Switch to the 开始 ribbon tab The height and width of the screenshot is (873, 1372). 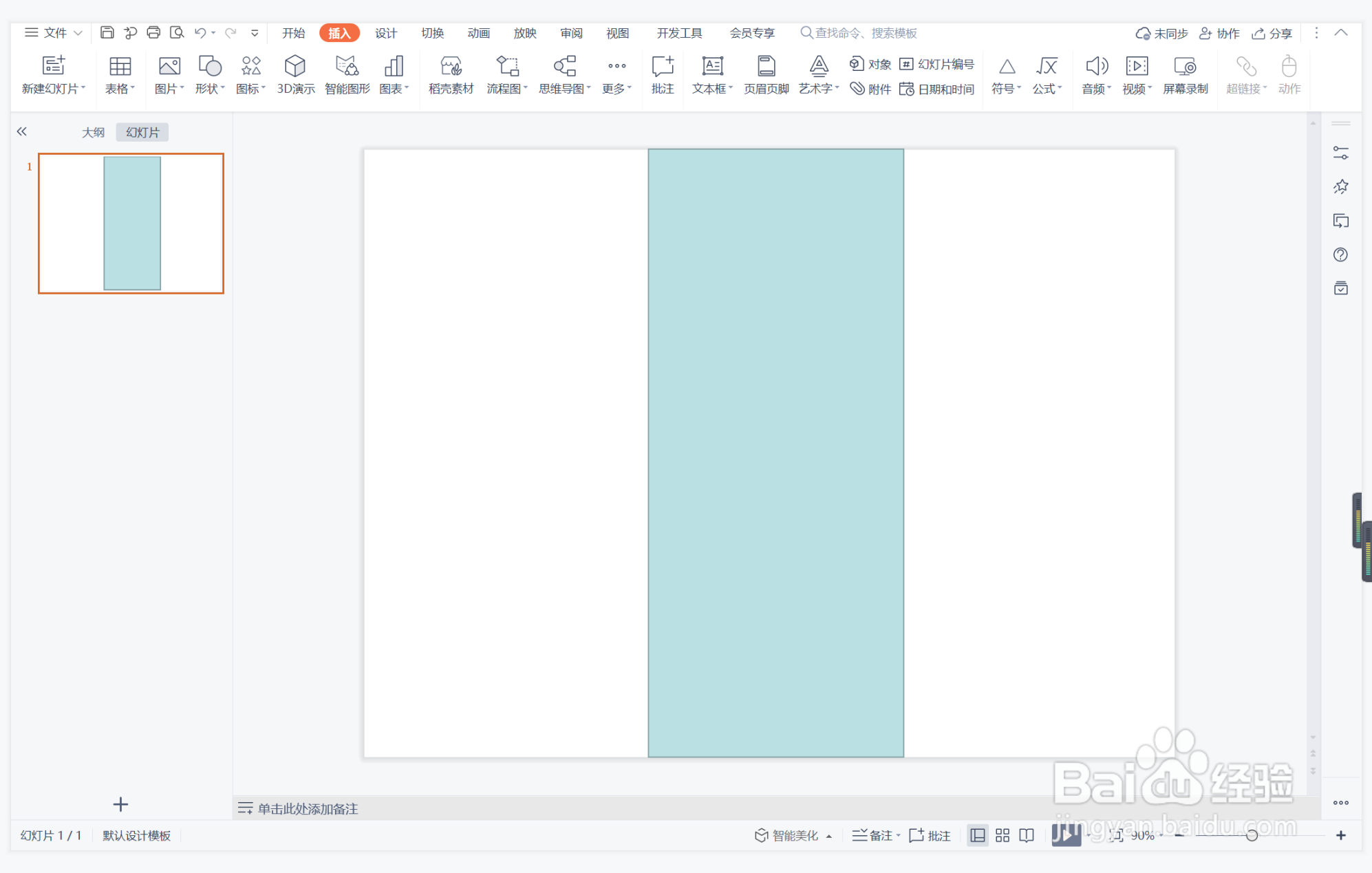pyautogui.click(x=293, y=33)
